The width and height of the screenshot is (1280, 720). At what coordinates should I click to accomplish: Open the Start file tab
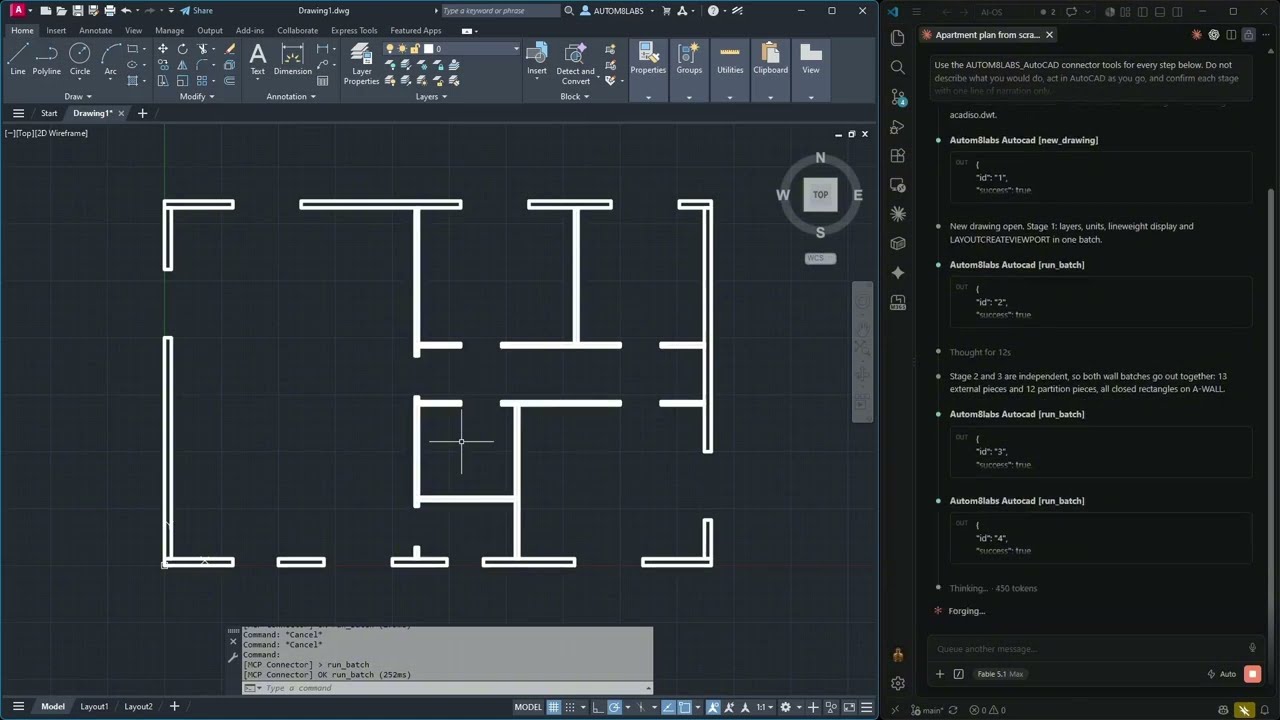49,113
